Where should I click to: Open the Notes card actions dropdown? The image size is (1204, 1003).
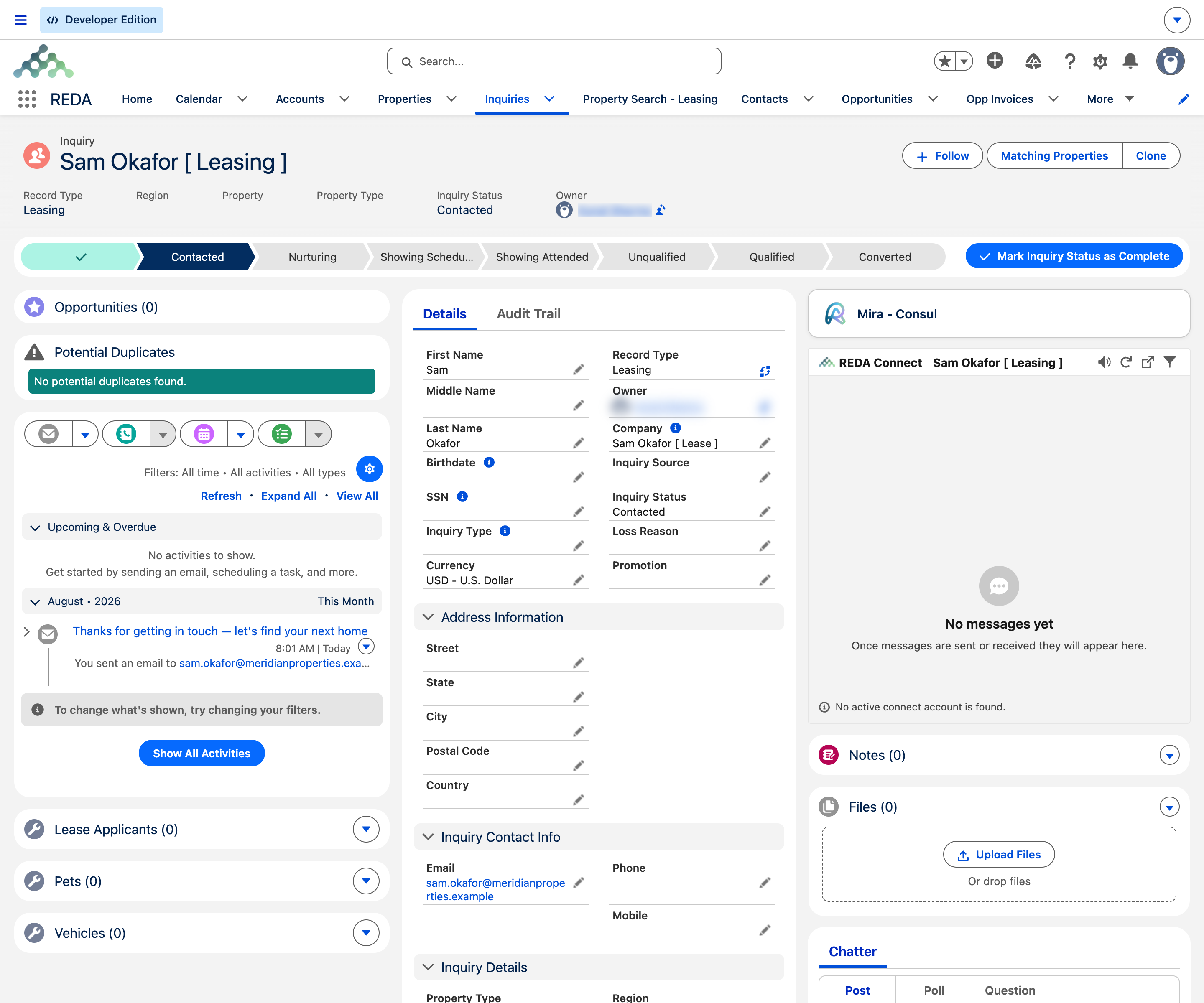pos(1169,755)
